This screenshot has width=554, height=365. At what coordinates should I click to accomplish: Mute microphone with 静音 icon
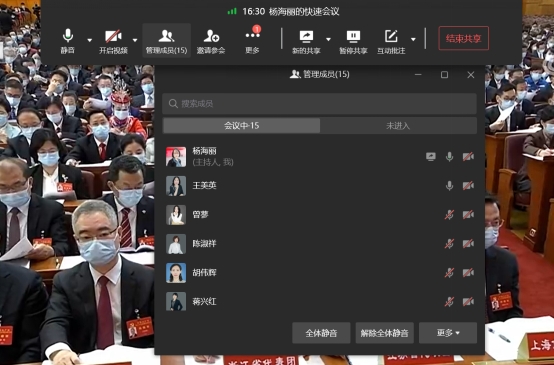point(67,41)
